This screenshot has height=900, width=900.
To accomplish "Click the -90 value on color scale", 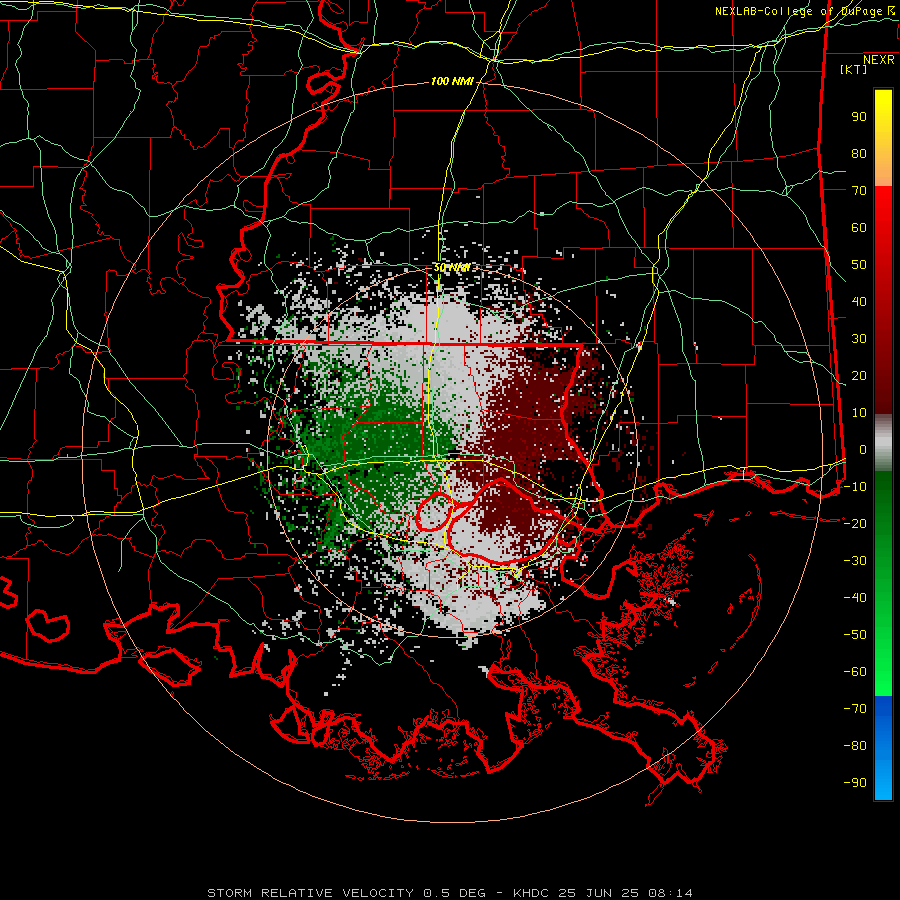I will [x=855, y=783].
